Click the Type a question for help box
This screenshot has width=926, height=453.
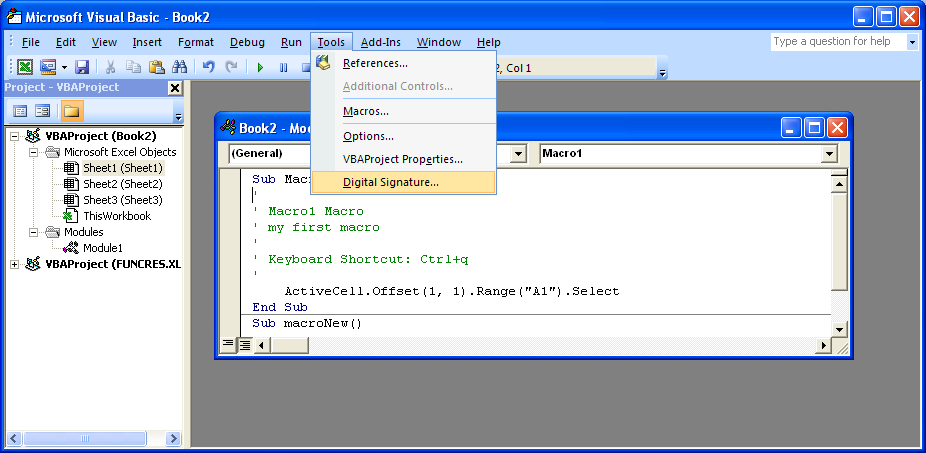tap(838, 41)
